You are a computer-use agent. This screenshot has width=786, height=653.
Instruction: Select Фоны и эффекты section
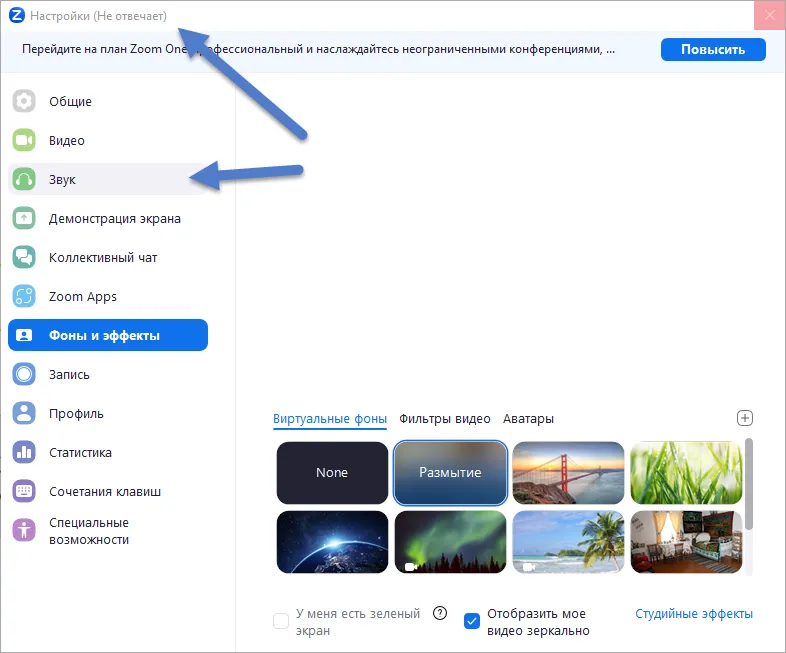(x=108, y=335)
